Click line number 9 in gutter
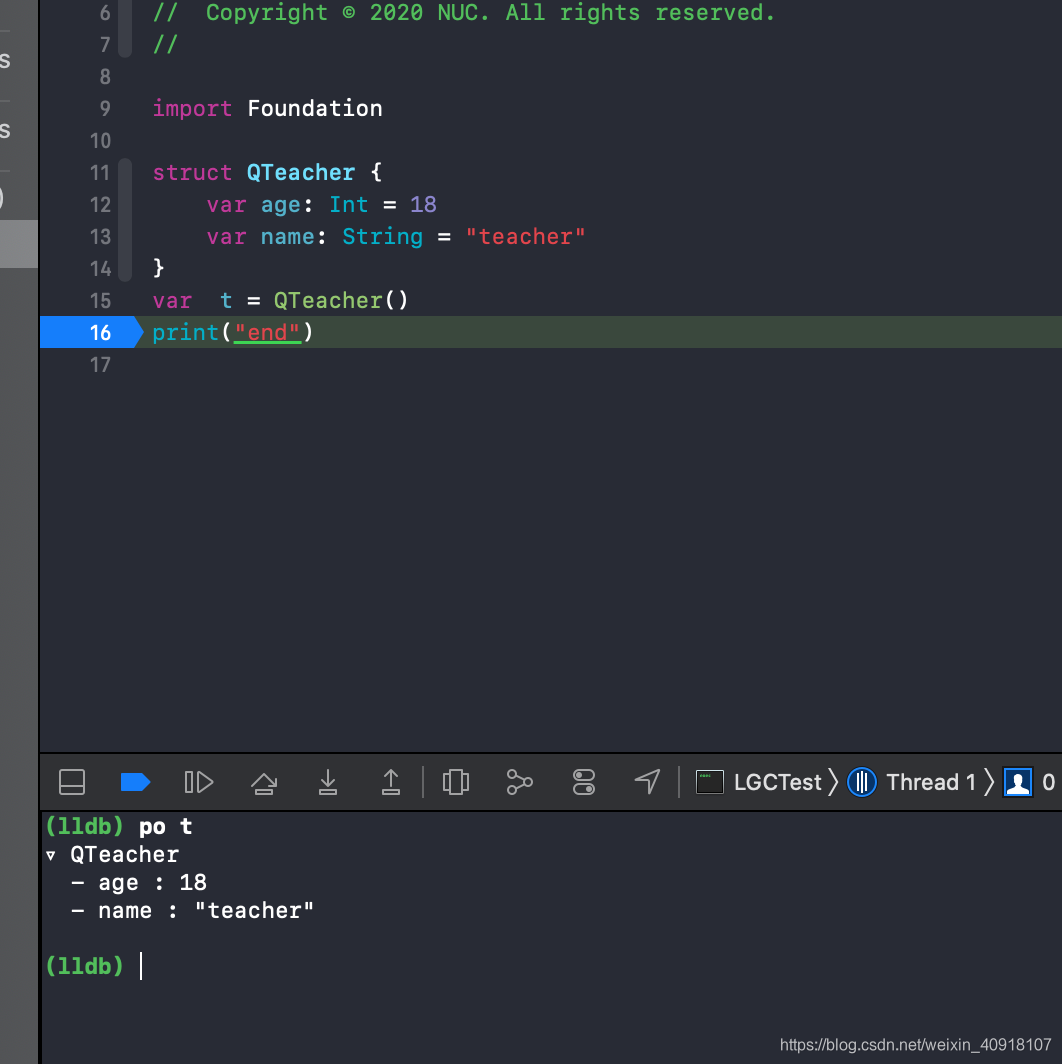 [105, 109]
